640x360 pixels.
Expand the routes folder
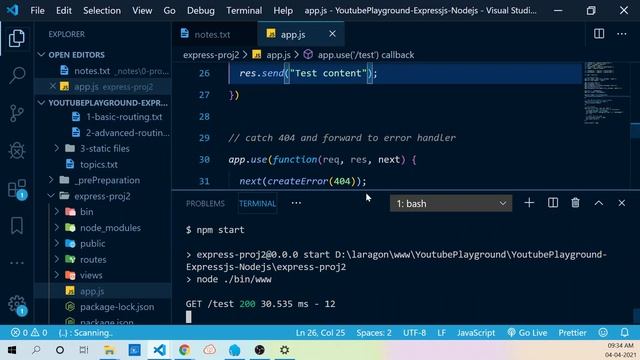point(57,259)
